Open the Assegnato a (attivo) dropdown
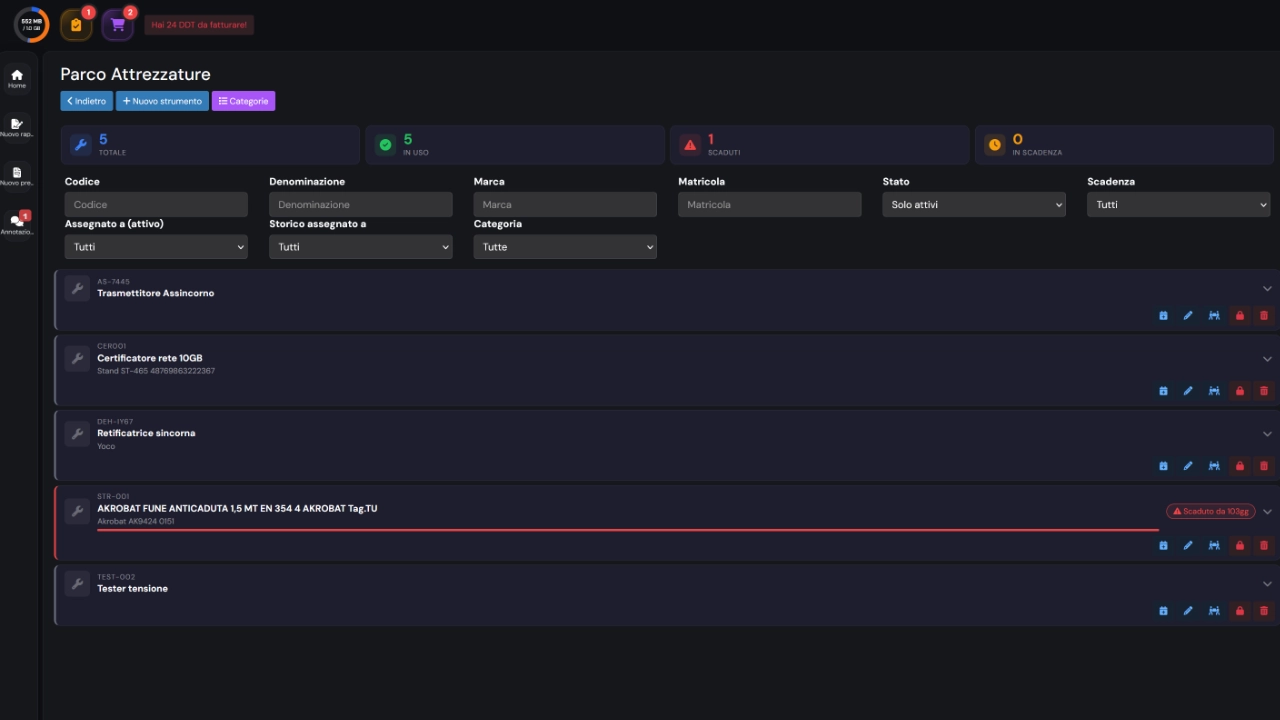 point(156,247)
